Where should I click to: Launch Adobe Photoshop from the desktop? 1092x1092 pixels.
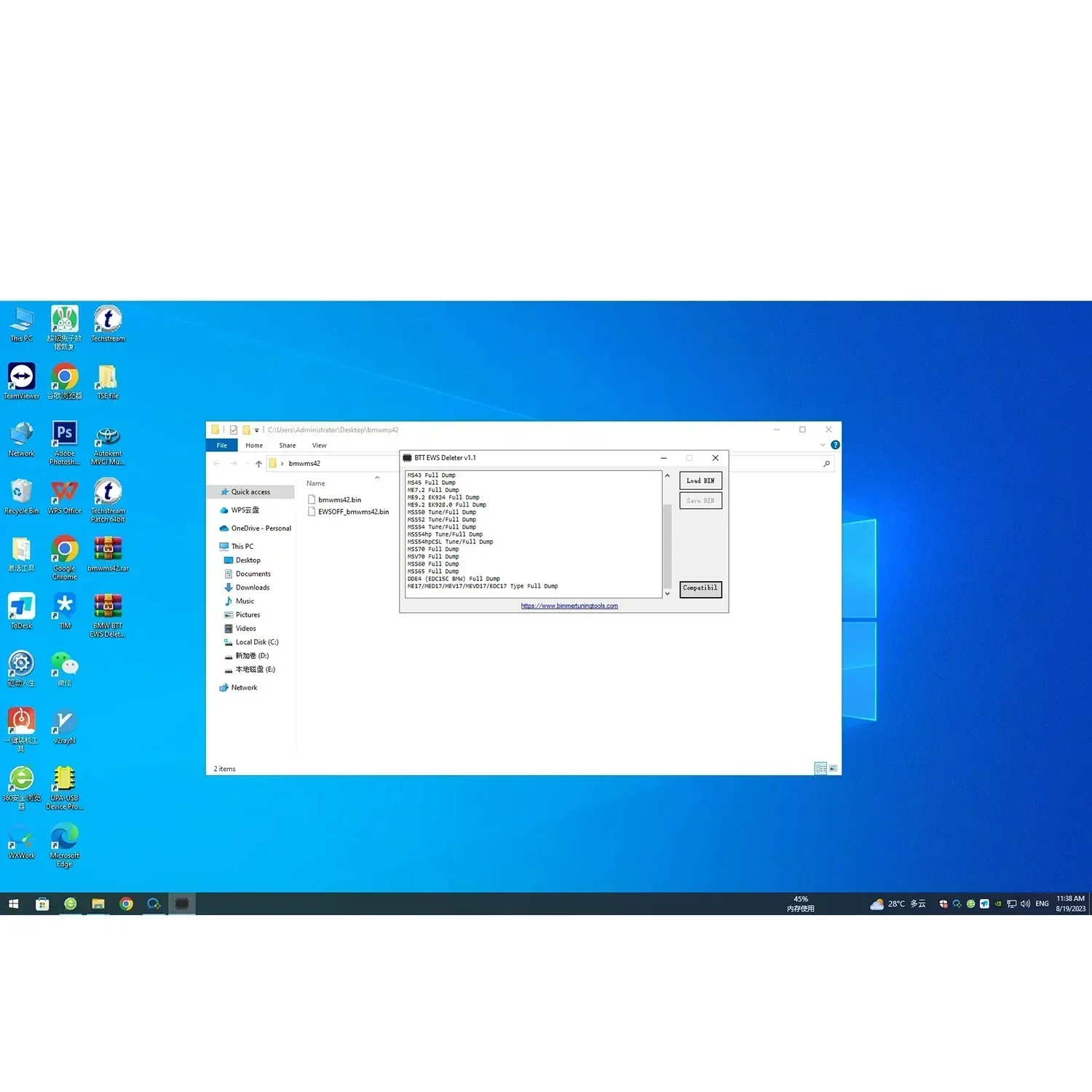click(65, 443)
